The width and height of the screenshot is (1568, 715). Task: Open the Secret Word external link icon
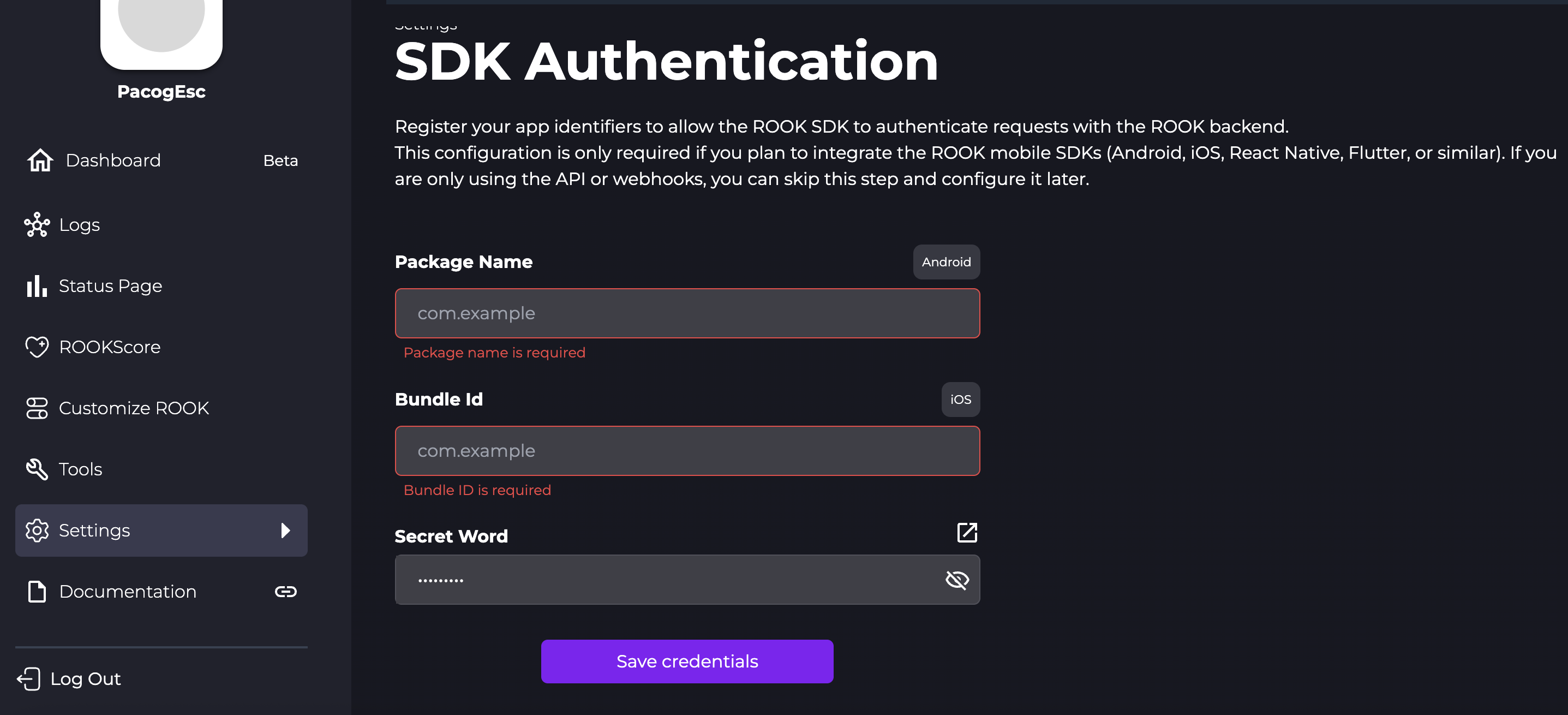pos(967,532)
